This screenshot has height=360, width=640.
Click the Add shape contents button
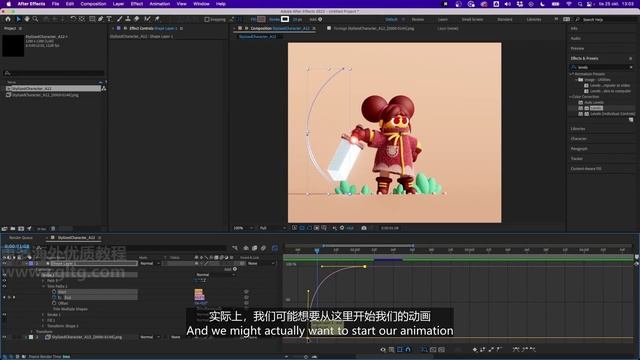click(x=235, y=269)
